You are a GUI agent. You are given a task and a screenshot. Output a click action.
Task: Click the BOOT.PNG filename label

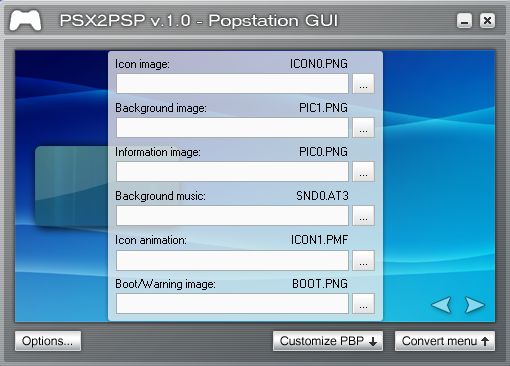[320, 284]
